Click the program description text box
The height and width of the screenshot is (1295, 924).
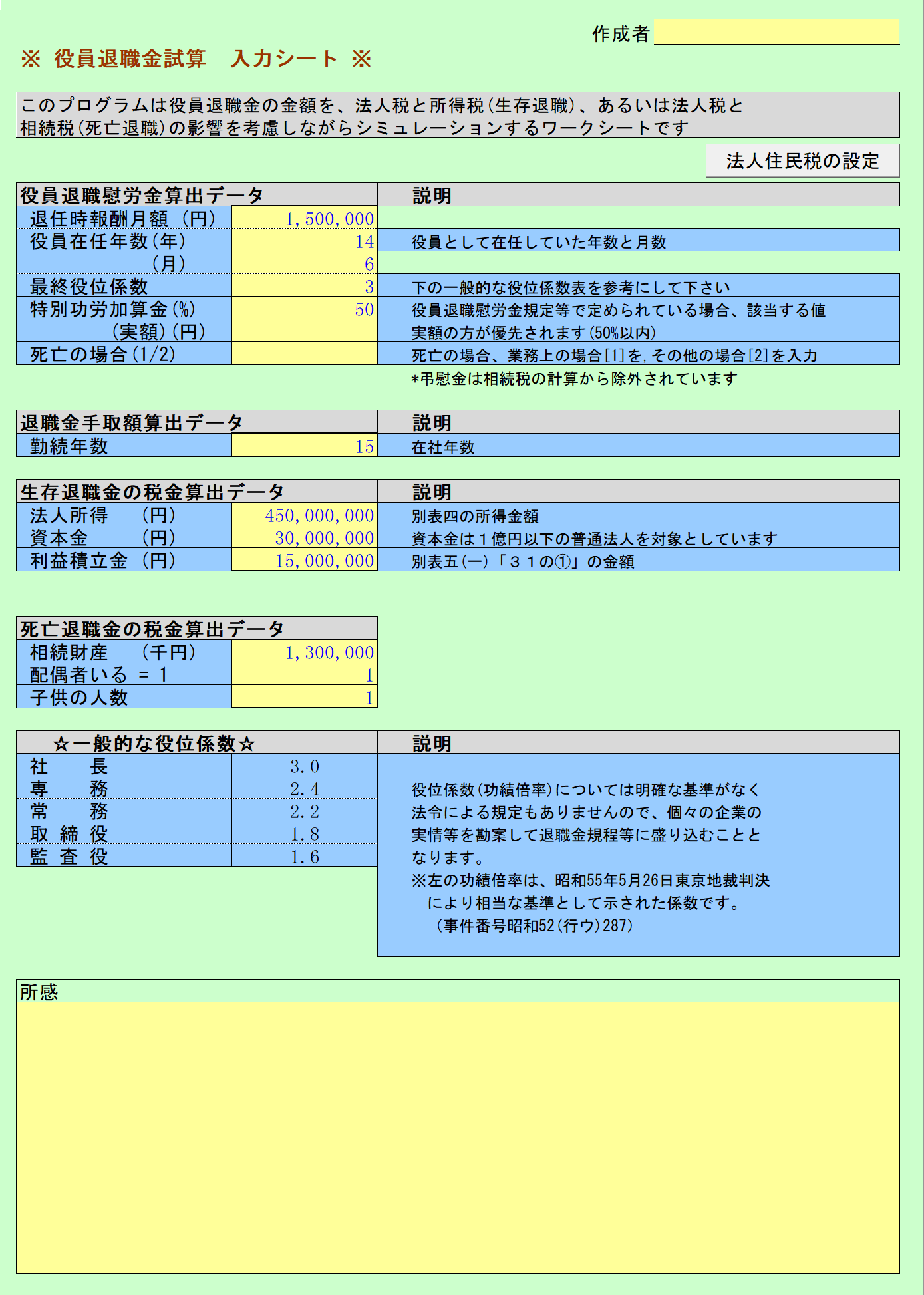(x=458, y=115)
